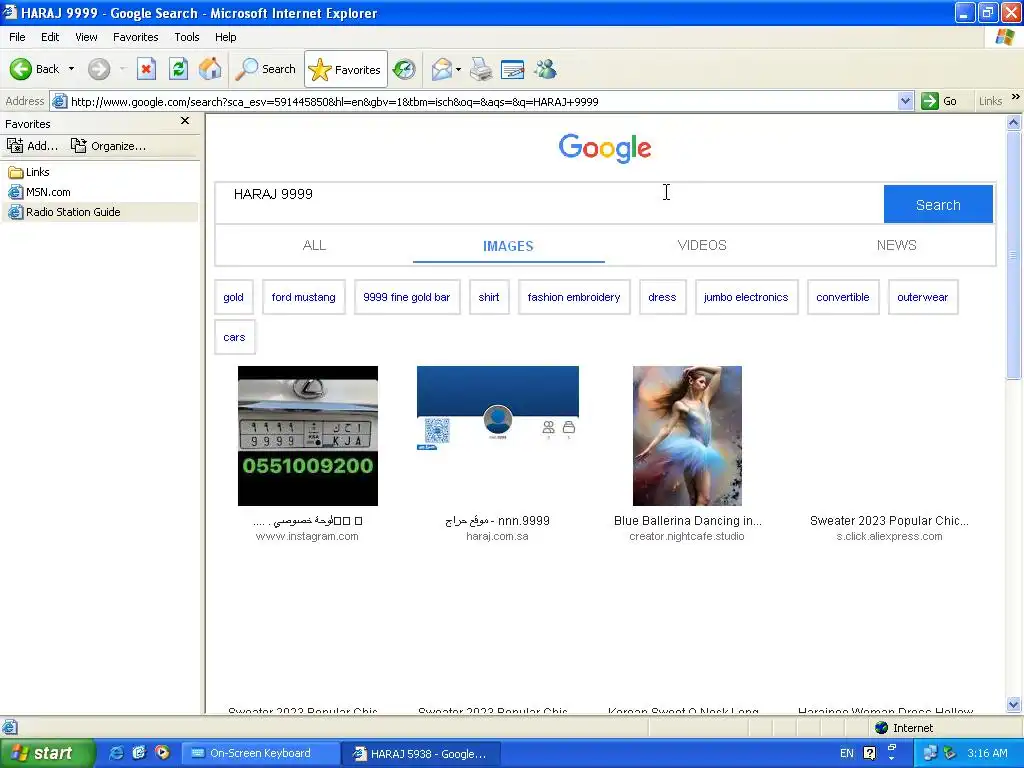Switch to the ALL results tab

pyautogui.click(x=314, y=246)
